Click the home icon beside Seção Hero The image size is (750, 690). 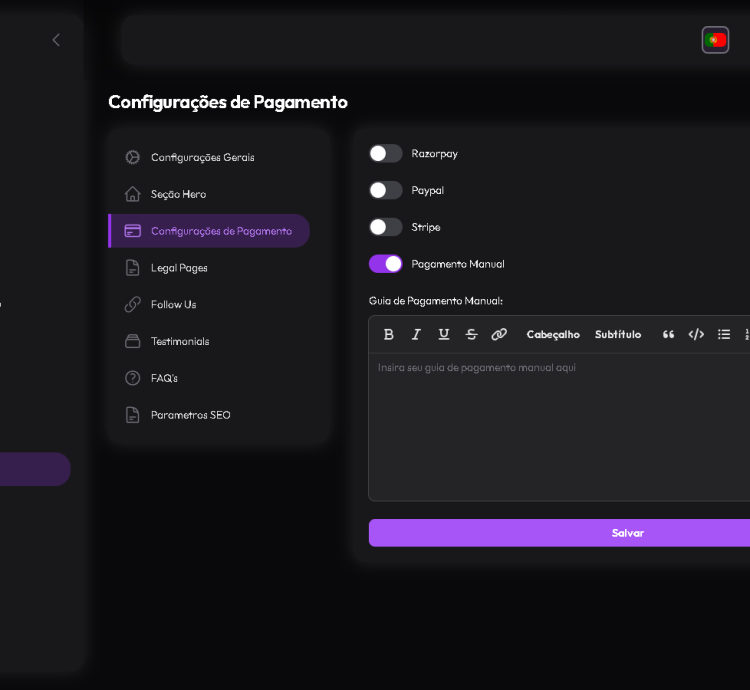132,194
